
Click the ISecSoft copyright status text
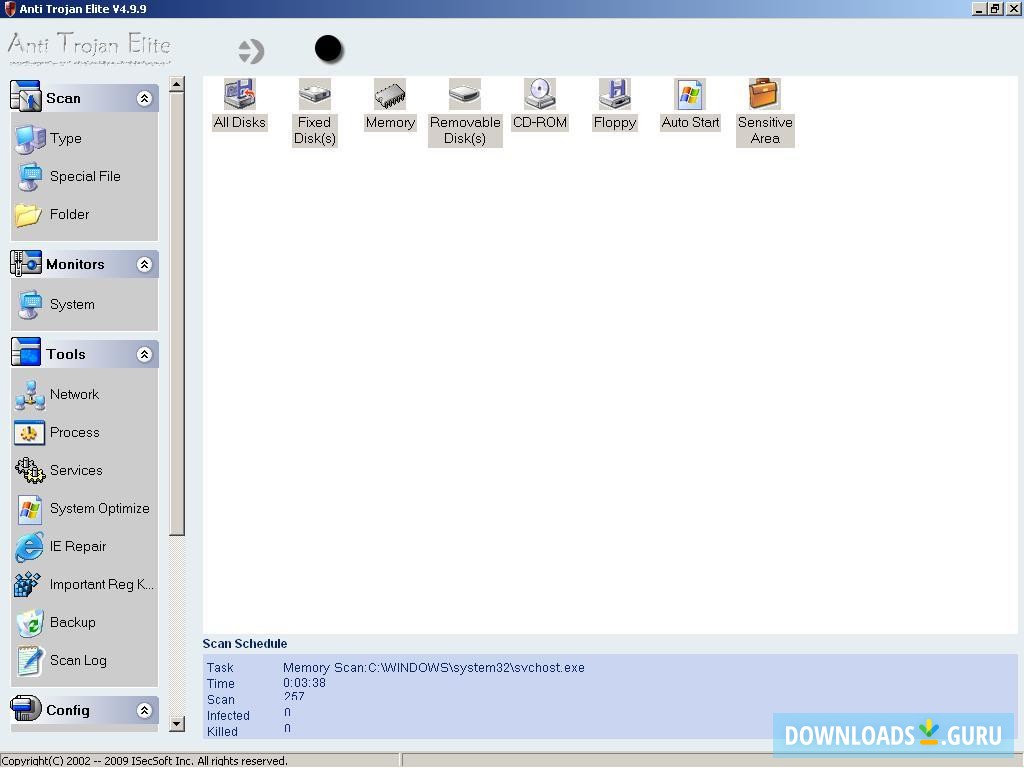144,761
